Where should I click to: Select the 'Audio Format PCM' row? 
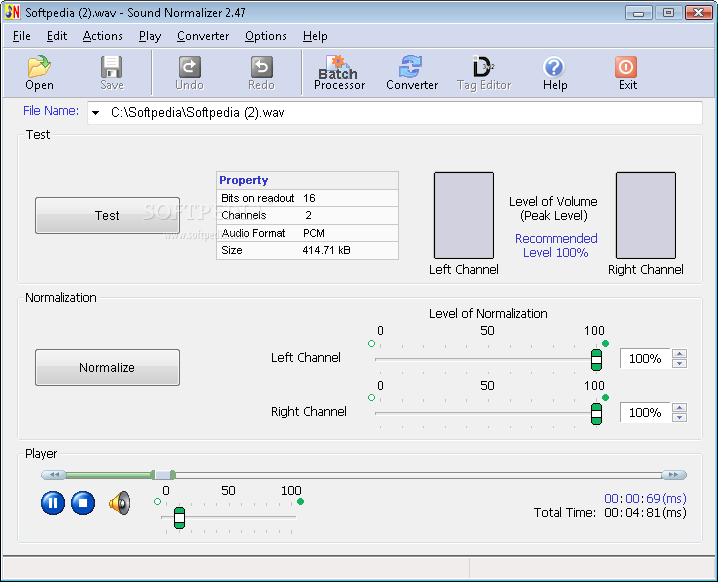[307, 233]
